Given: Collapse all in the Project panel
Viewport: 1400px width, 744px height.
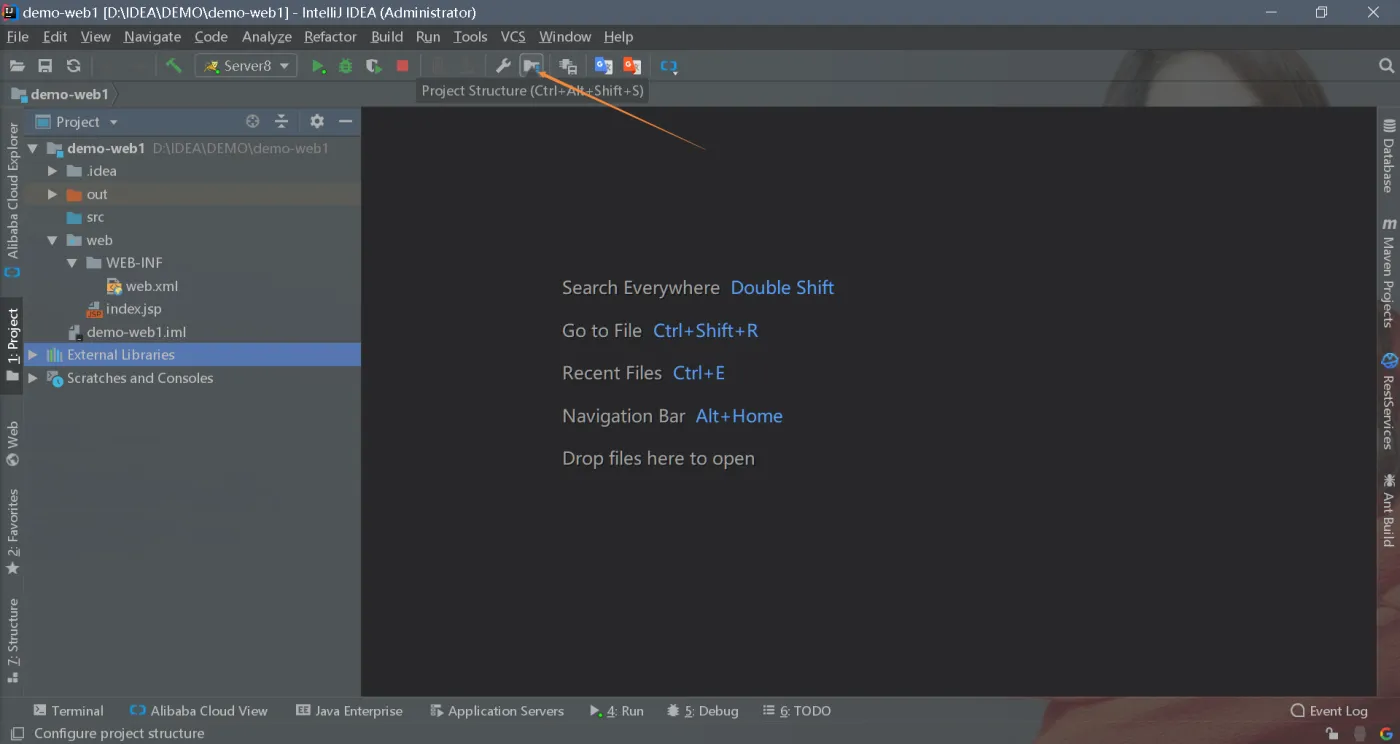Looking at the screenshot, I should point(282,121).
